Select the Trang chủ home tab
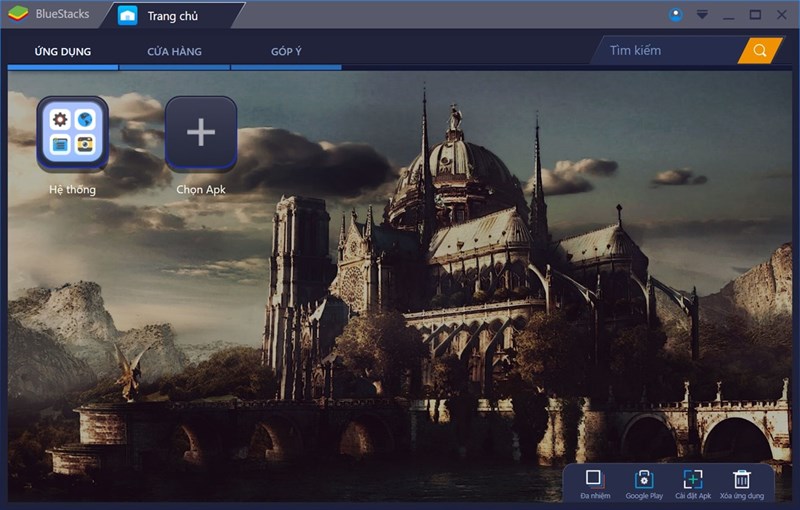 pyautogui.click(x=170, y=15)
